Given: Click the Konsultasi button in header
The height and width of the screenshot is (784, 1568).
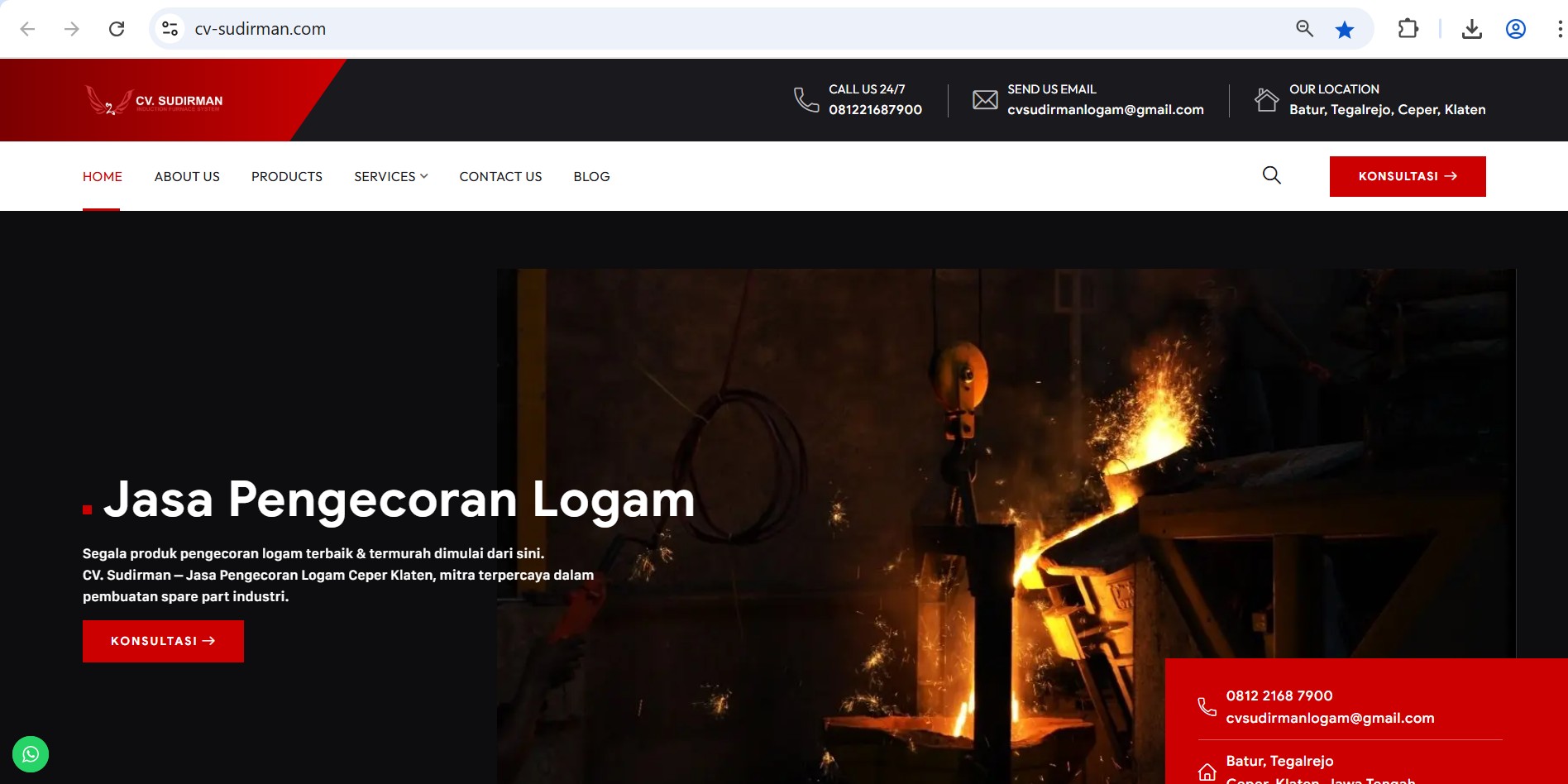Looking at the screenshot, I should tap(1407, 176).
